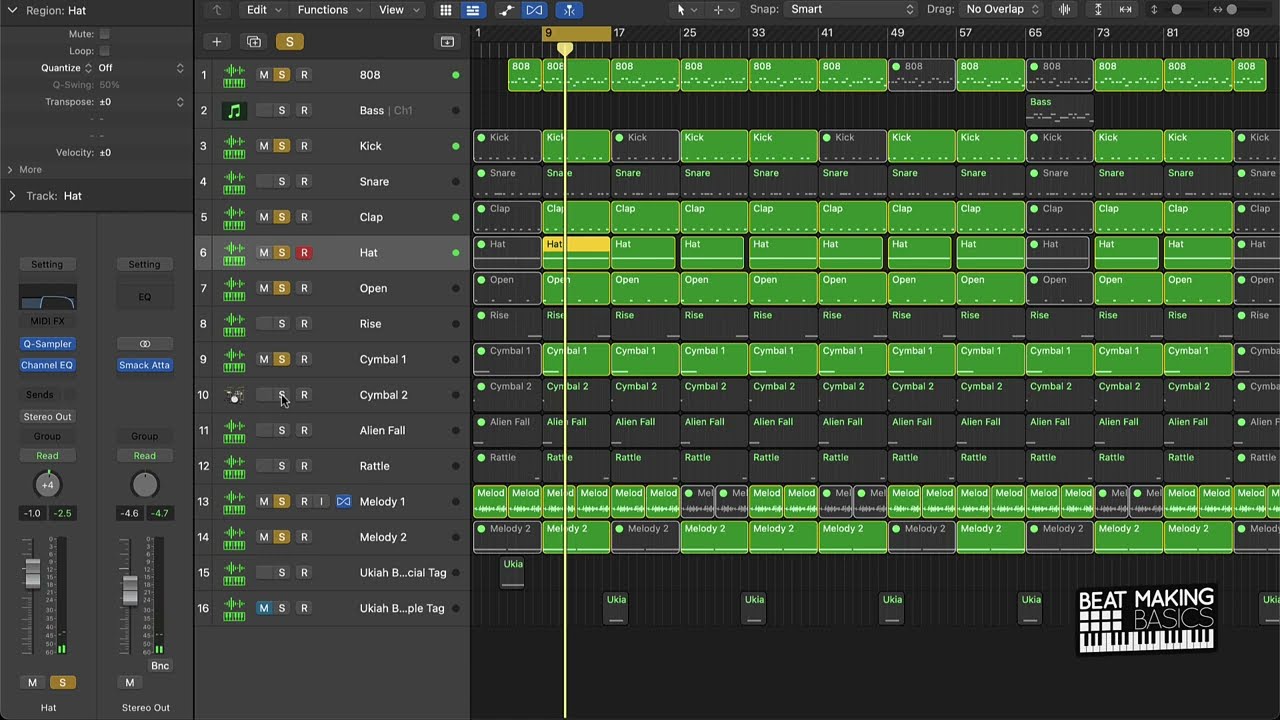This screenshot has width=1280, height=720.
Task: Open the Functions menu
Action: [x=329, y=10]
